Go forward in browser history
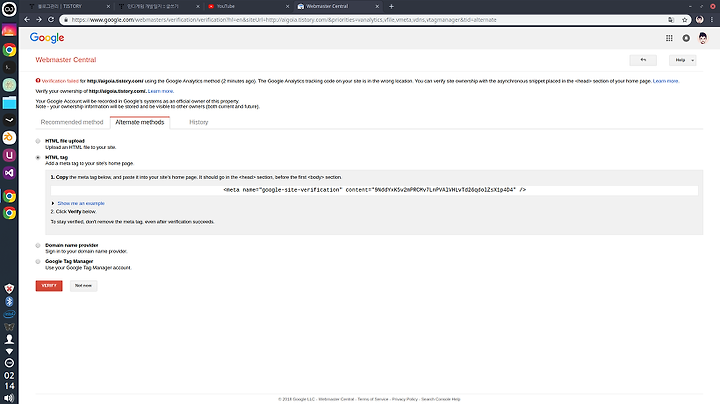This screenshot has width=720, height=404. coord(39,20)
